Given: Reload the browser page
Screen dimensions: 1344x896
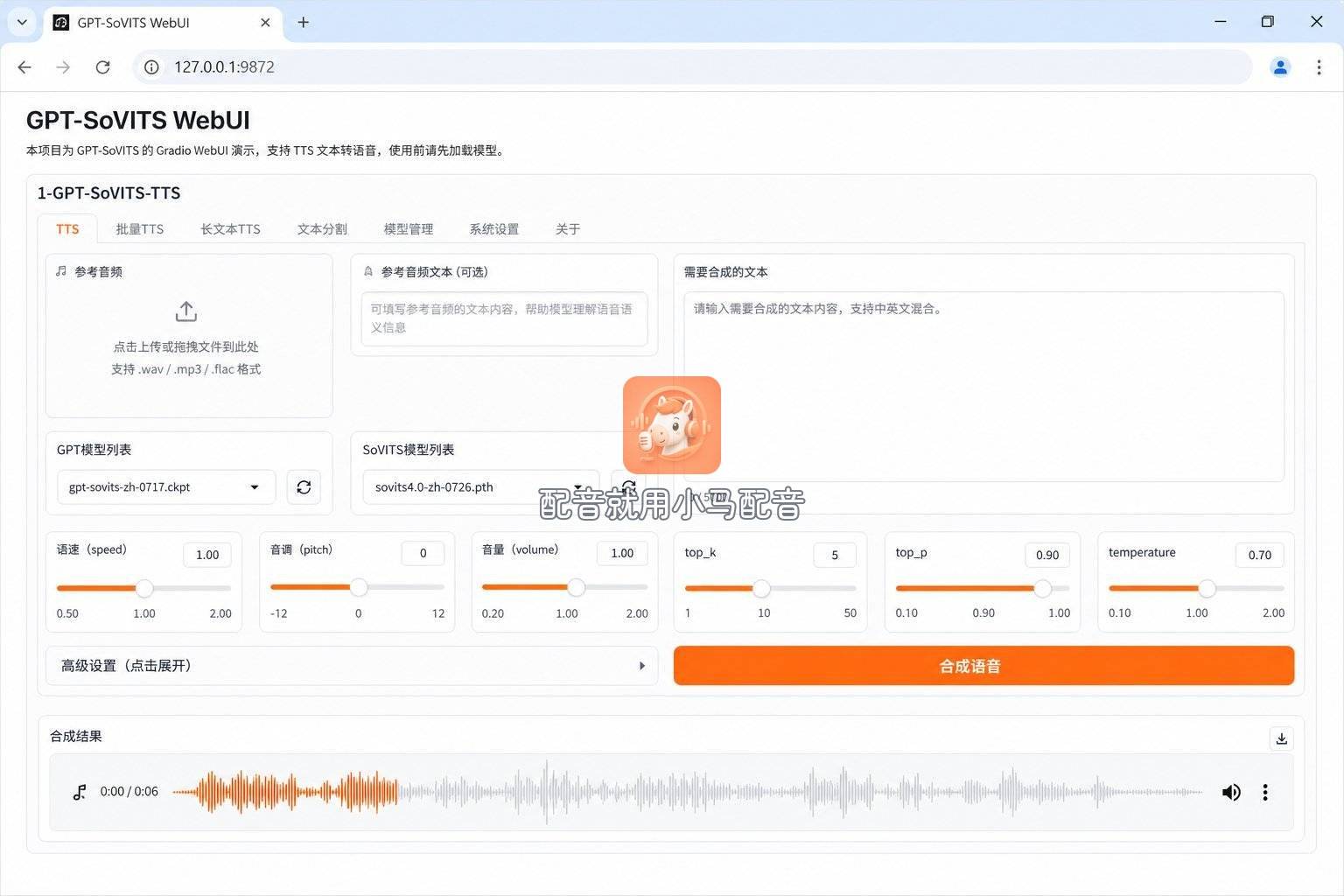Looking at the screenshot, I should (102, 67).
